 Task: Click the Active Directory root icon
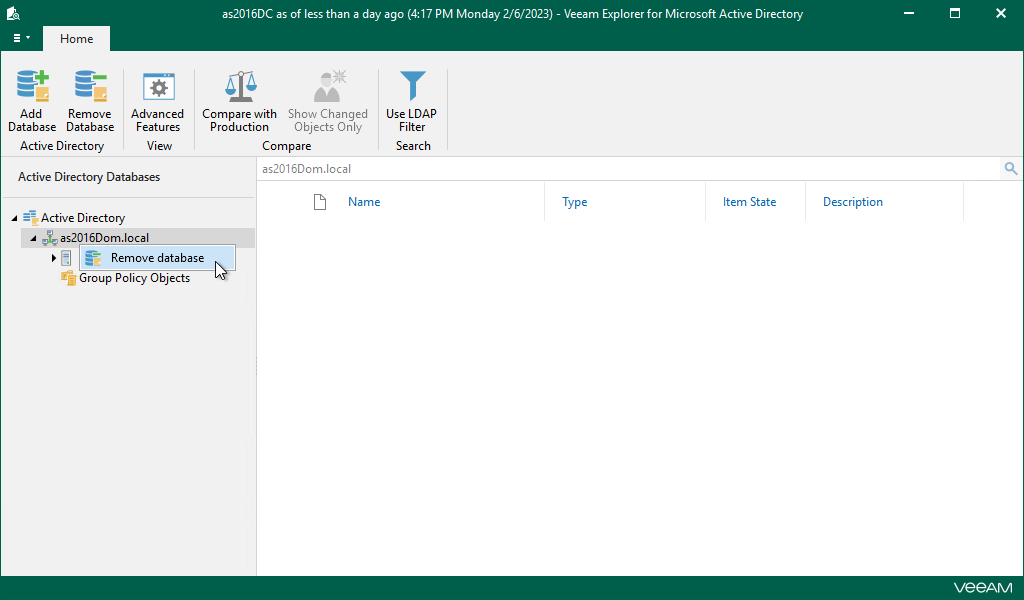(30, 217)
